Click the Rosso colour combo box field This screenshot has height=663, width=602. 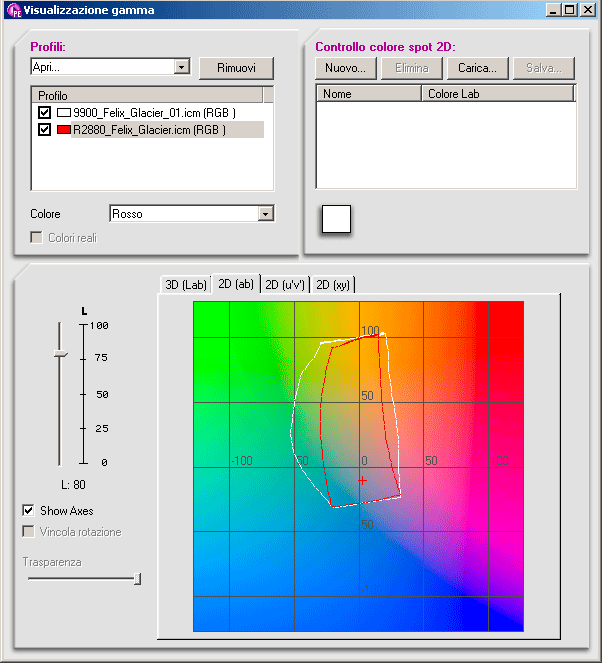click(192, 214)
